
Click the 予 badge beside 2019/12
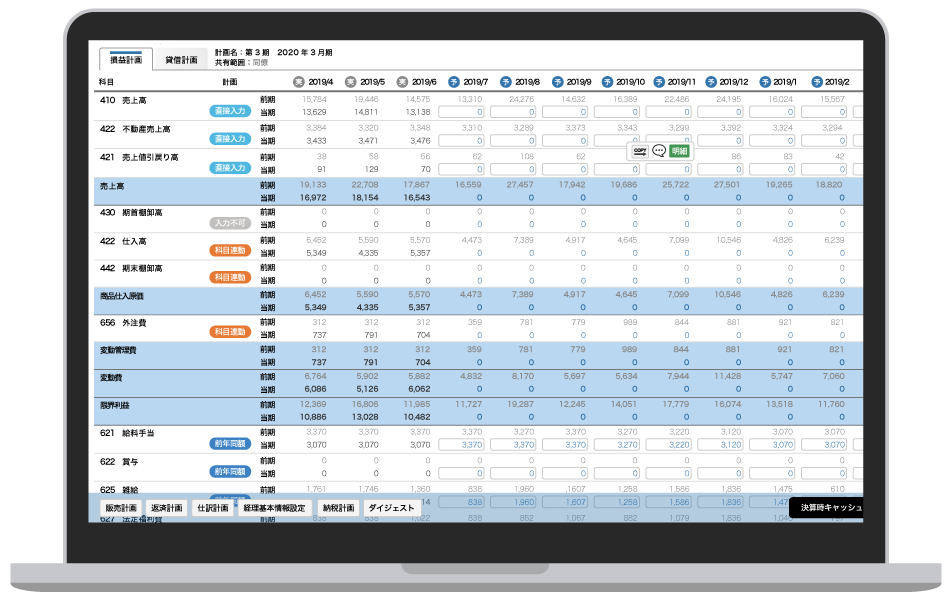[x=713, y=82]
